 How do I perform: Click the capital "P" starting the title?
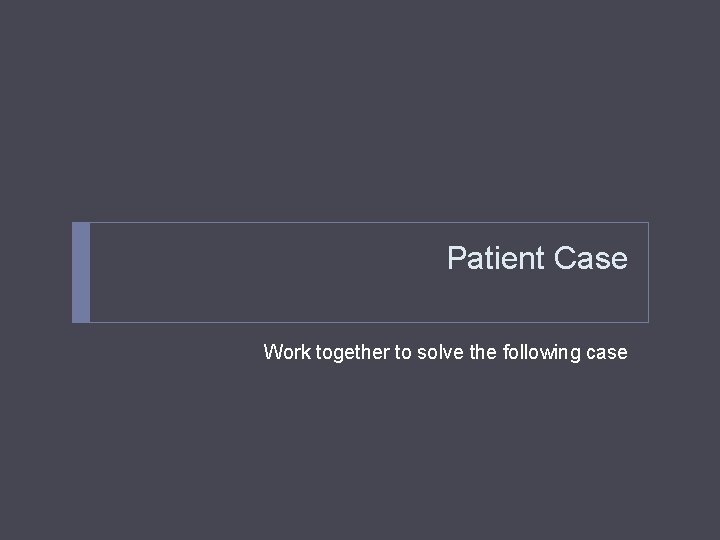pyautogui.click(x=456, y=258)
